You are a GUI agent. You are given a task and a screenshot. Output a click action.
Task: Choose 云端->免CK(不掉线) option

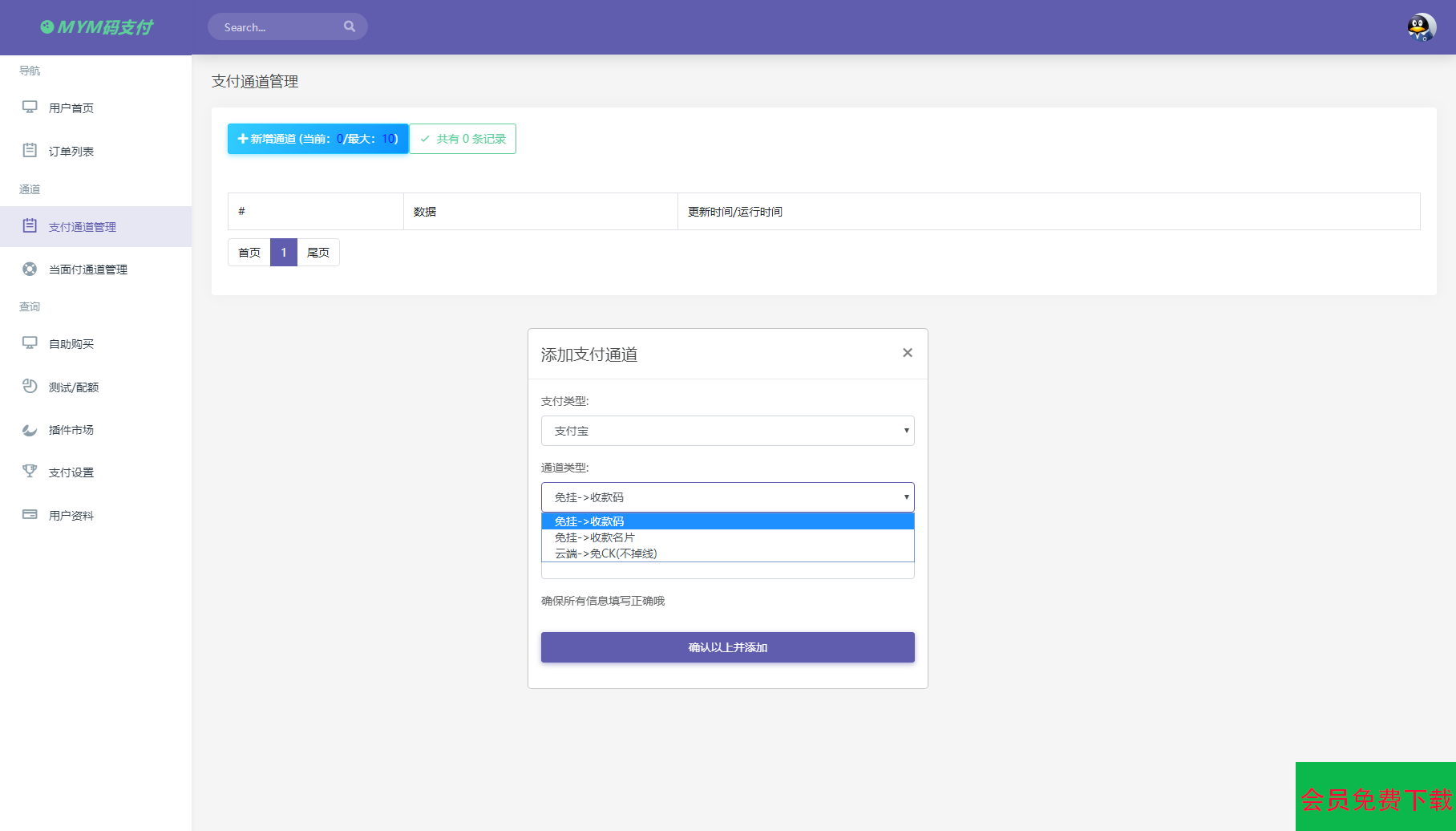pyautogui.click(x=605, y=553)
